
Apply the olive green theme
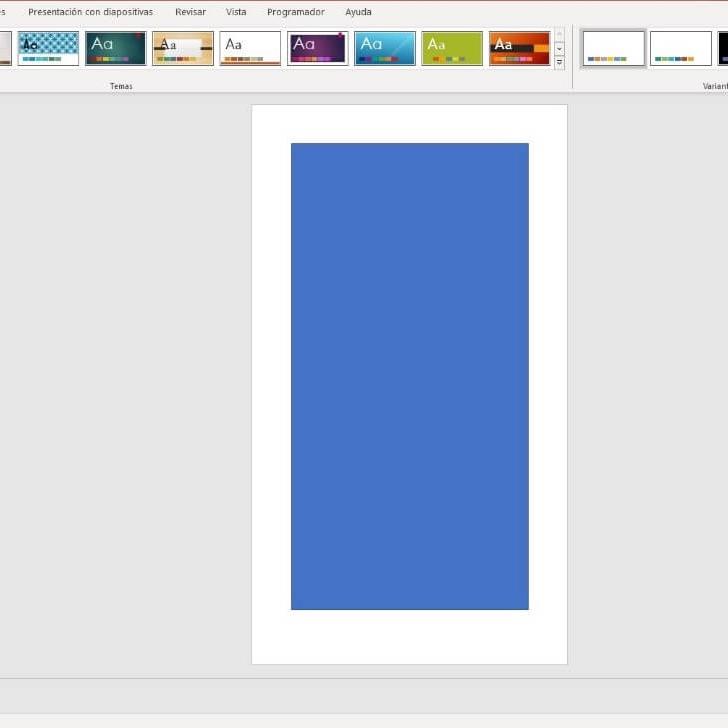452,48
